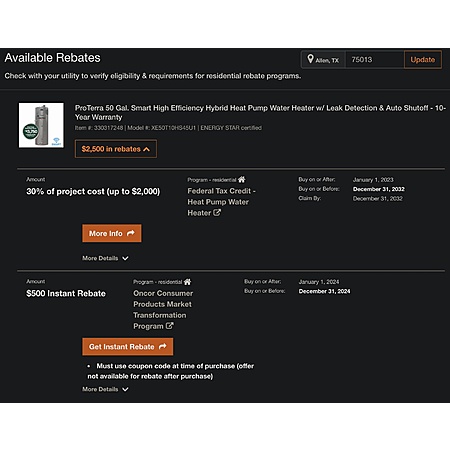Open the ProTerra 50 Gal. product title
The image size is (450, 450).
[260, 113]
